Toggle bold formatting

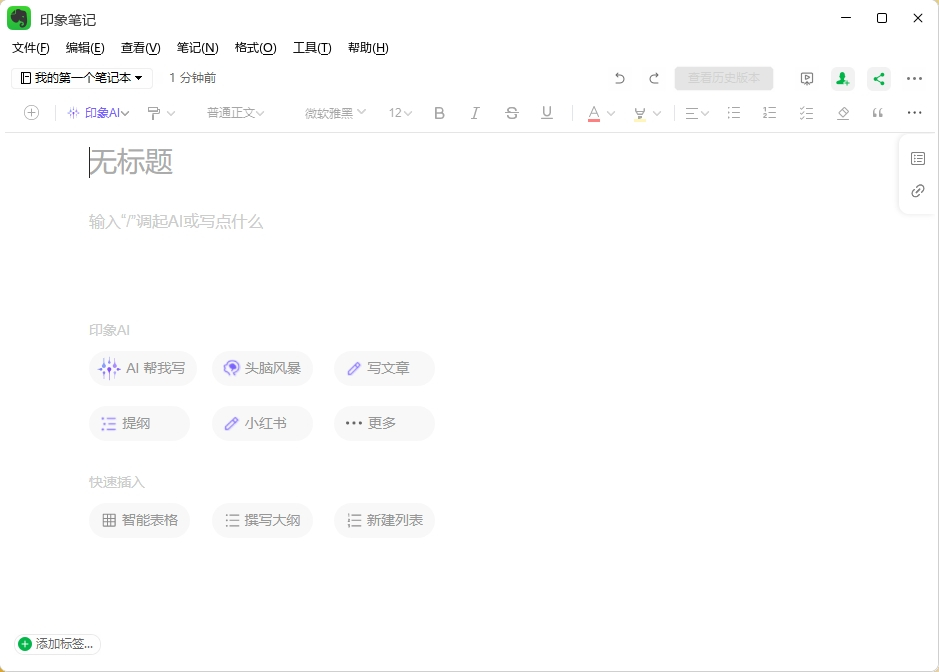[439, 112]
